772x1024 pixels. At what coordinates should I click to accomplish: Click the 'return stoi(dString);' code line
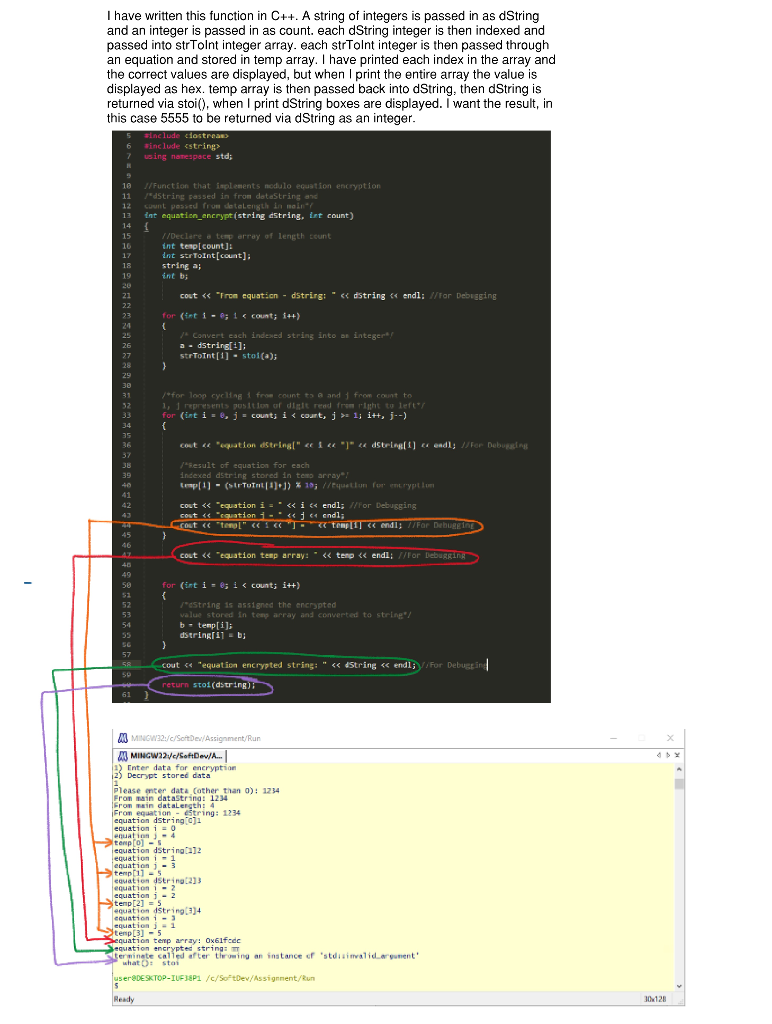(209, 685)
